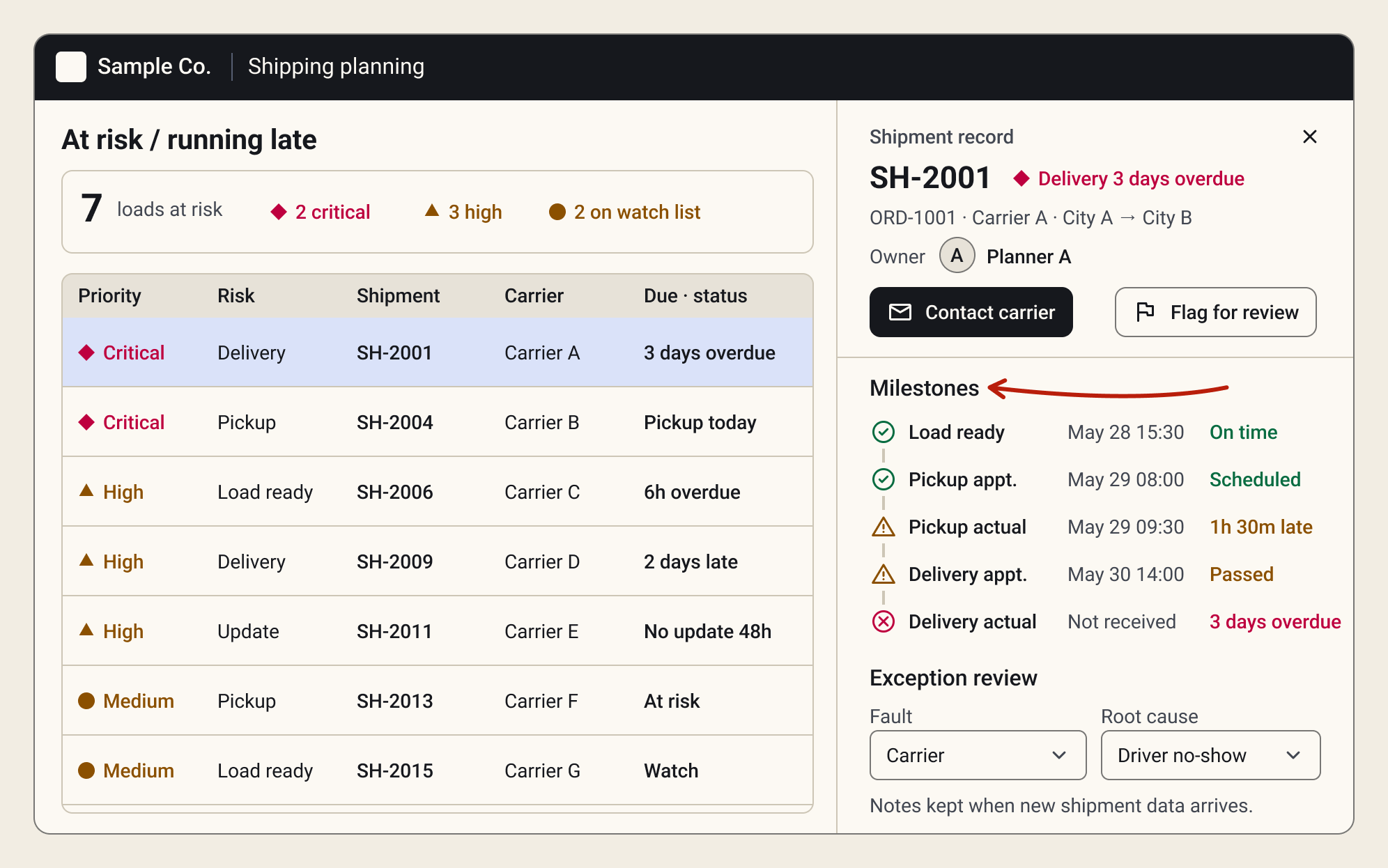Viewport: 1388px width, 868px height.
Task: Click the Priority column header
Action: point(109,295)
